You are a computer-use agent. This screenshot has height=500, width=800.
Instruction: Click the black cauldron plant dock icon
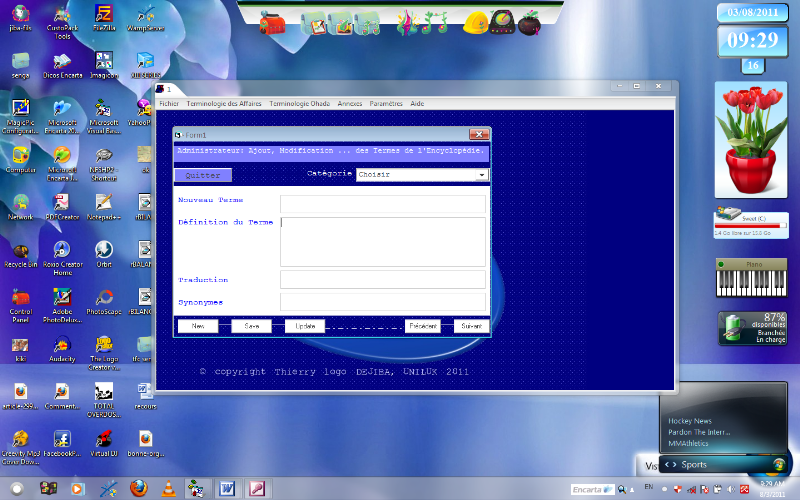point(529,23)
